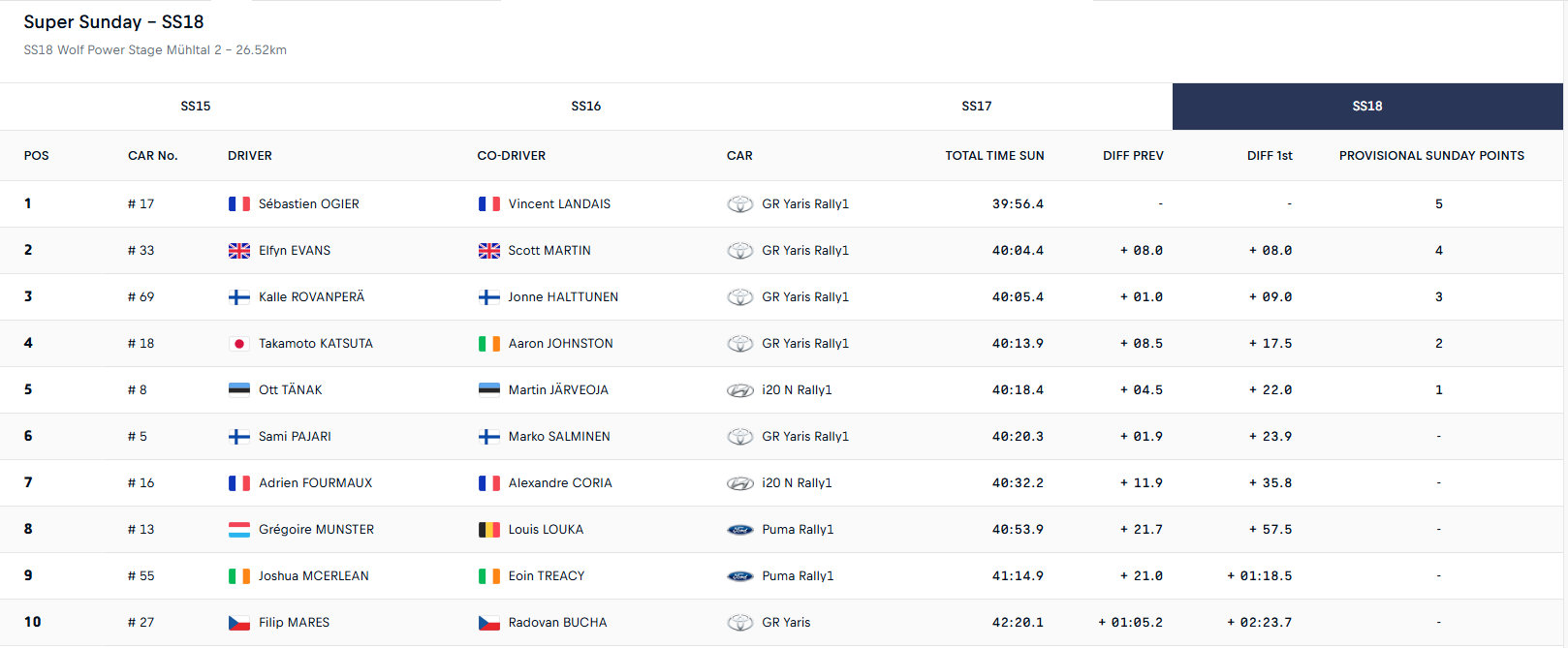Click the Luxembourg flag beside Grégoire MUNSTER
Screen dimensions: 1568x648
(239, 530)
